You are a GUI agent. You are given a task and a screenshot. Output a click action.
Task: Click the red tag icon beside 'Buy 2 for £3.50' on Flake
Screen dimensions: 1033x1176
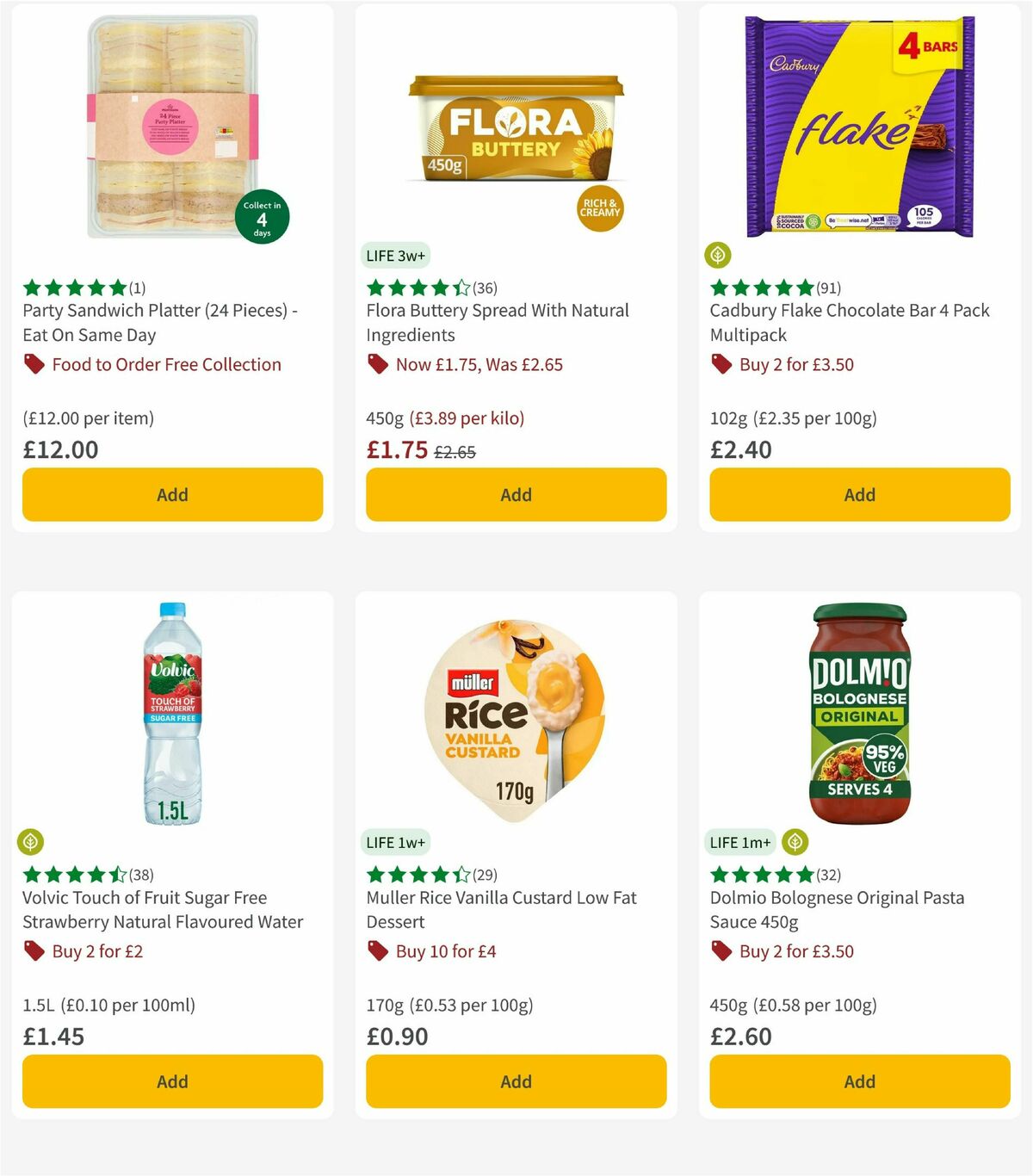point(720,365)
